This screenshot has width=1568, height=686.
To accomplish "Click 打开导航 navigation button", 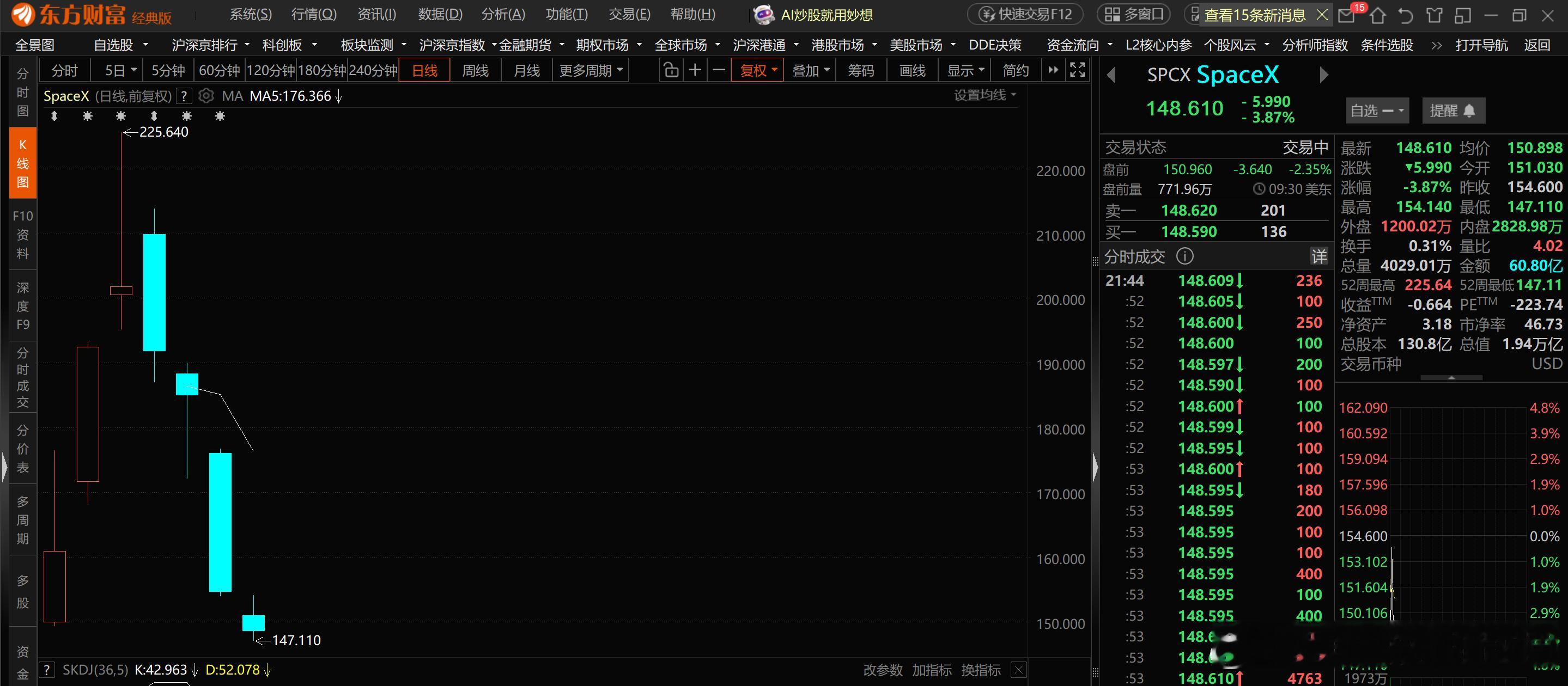I will [x=1481, y=45].
